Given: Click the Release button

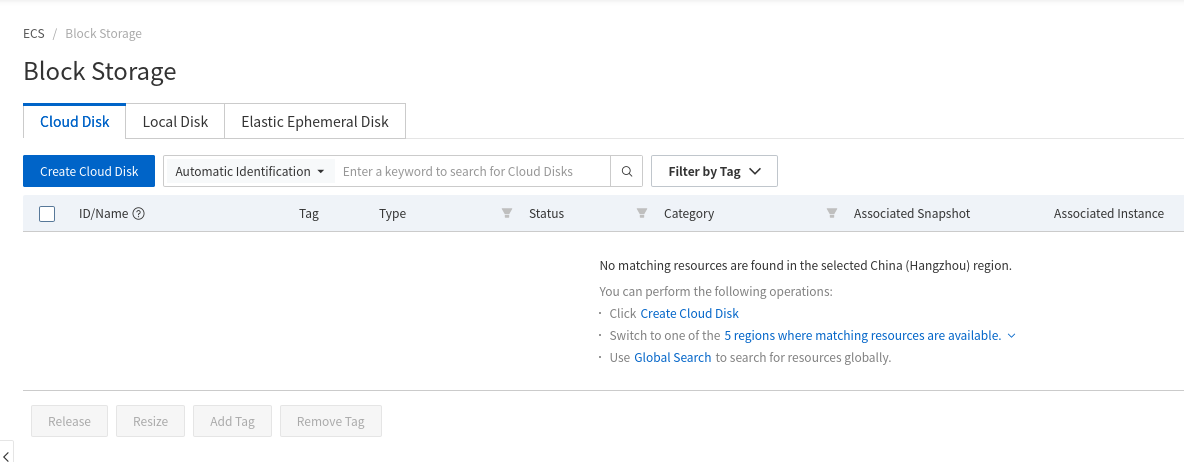Looking at the screenshot, I should [69, 421].
